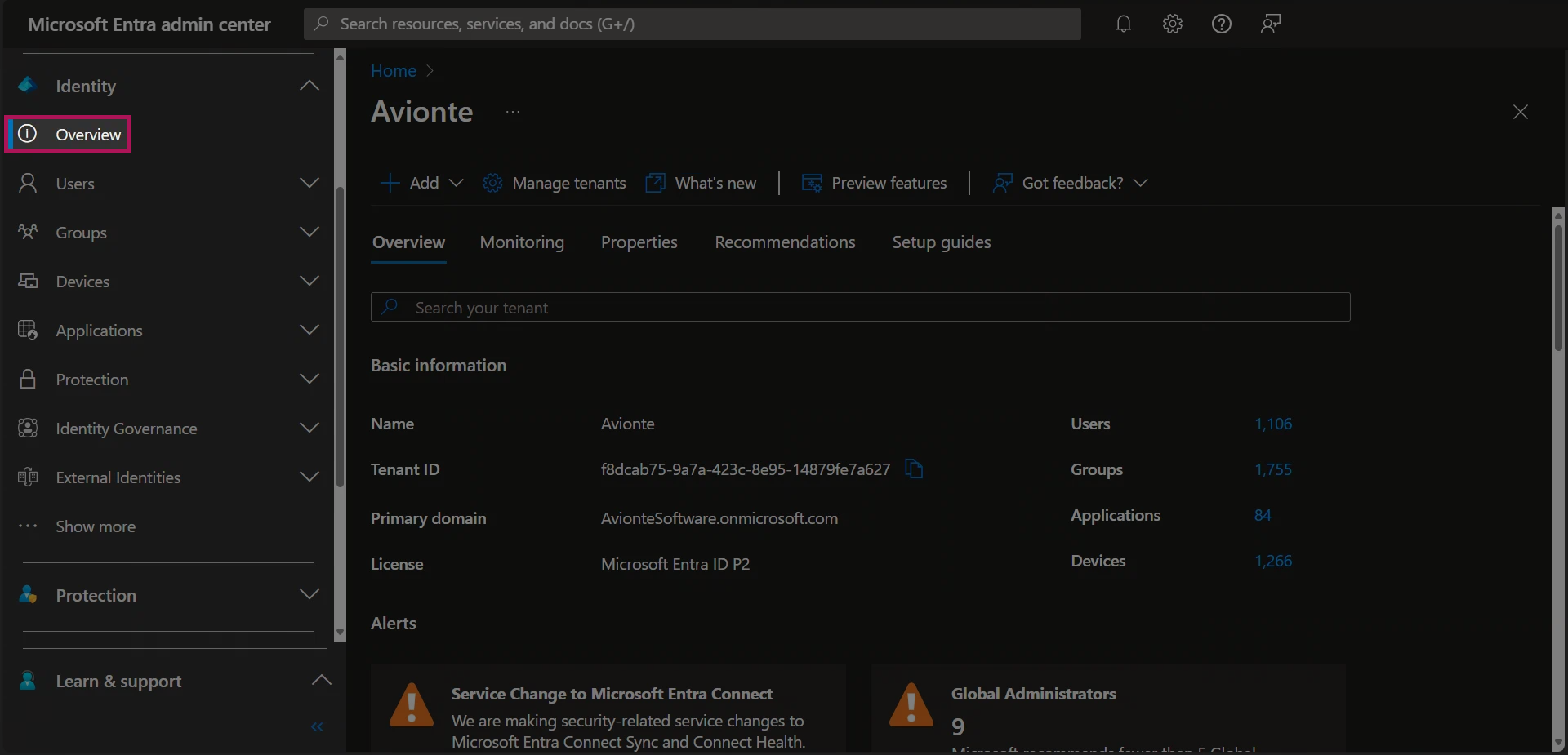Expand the Got feedback dropdown
Viewport: 1568px width, 755px height.
(x=1071, y=183)
